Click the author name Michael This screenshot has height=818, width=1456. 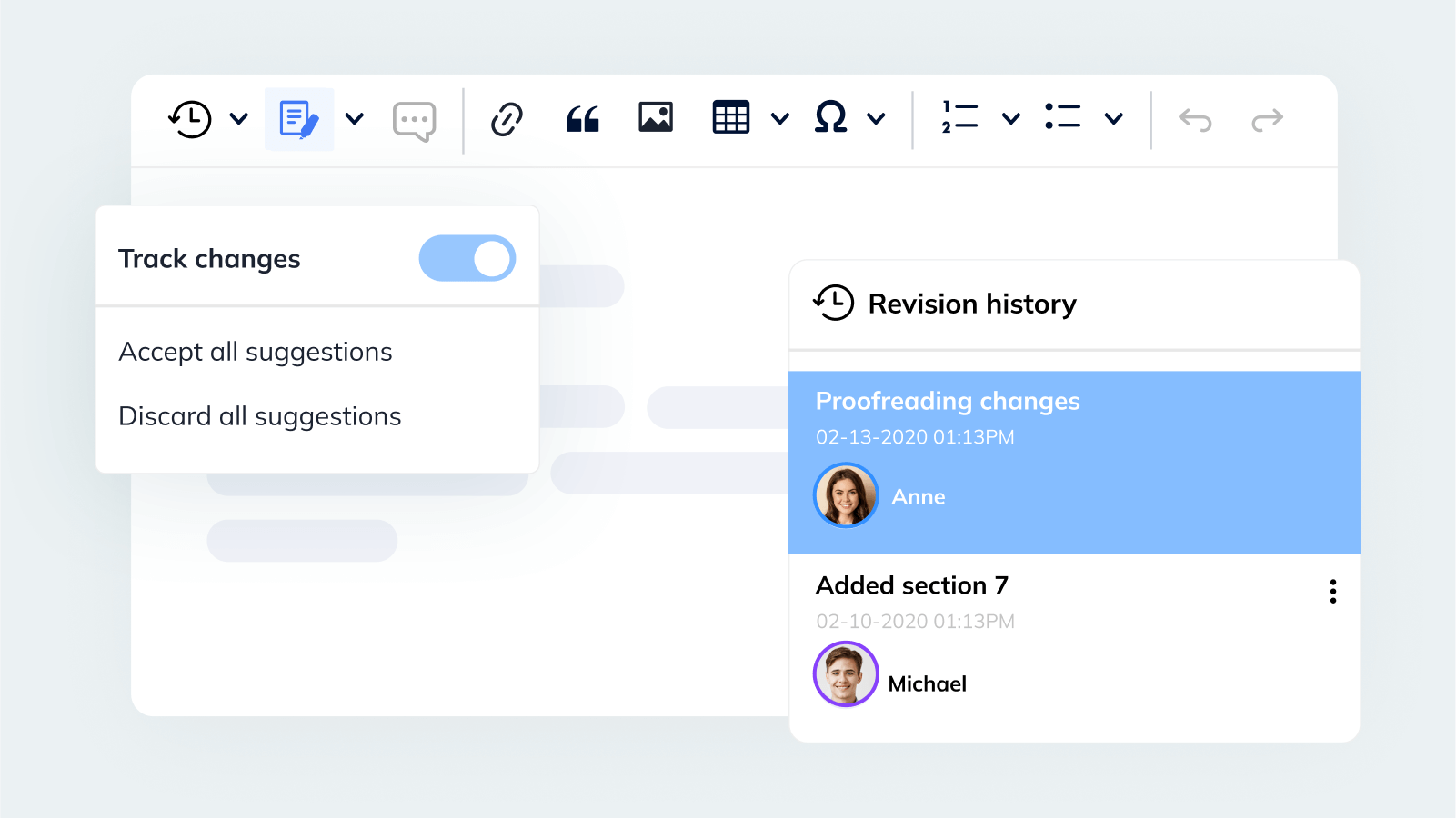tap(927, 684)
